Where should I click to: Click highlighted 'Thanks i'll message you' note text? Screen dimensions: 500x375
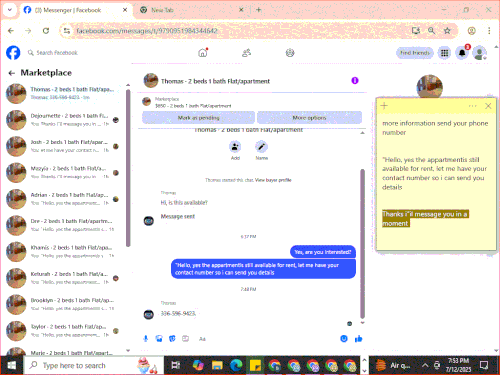pyautogui.click(x=426, y=219)
